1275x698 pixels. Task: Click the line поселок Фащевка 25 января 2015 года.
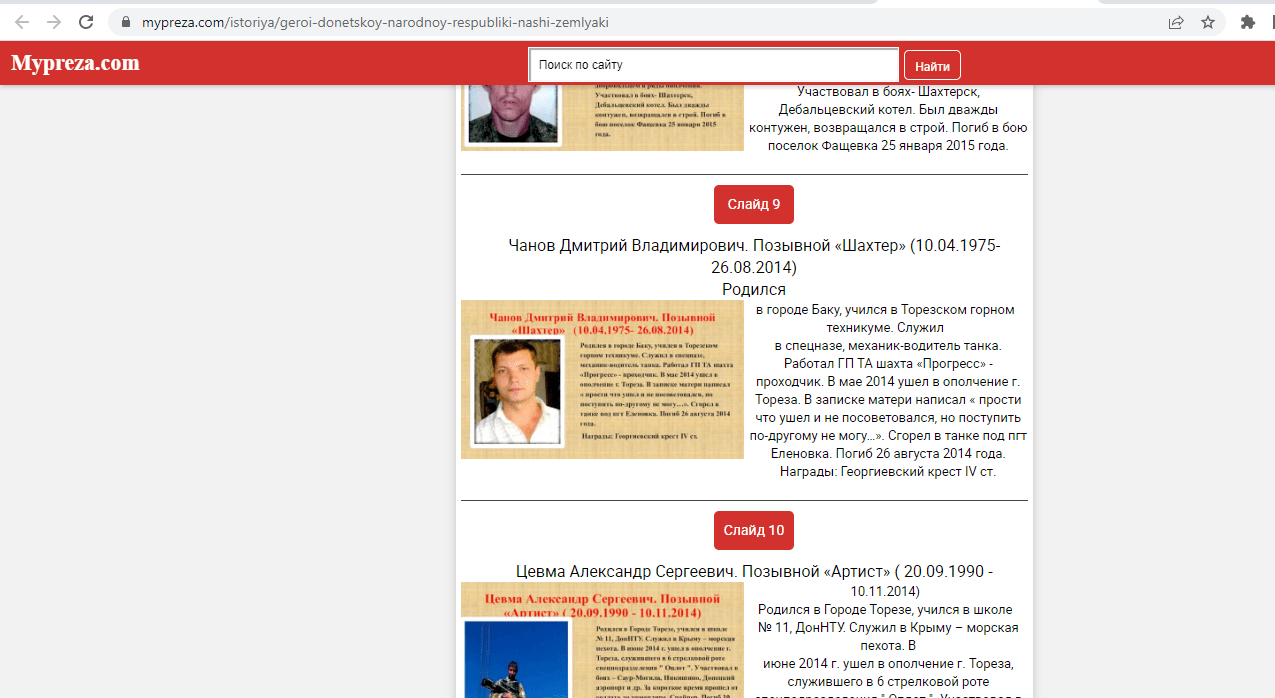[888, 145]
